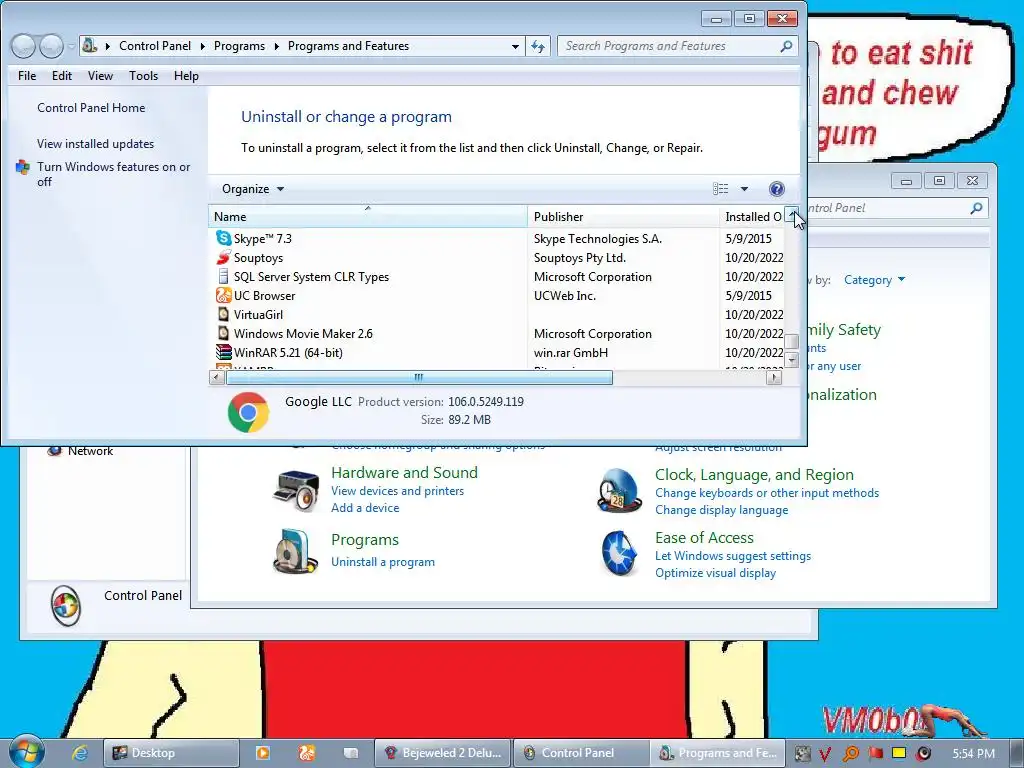Click the SQL Server System CLR Types icon

pos(223,276)
